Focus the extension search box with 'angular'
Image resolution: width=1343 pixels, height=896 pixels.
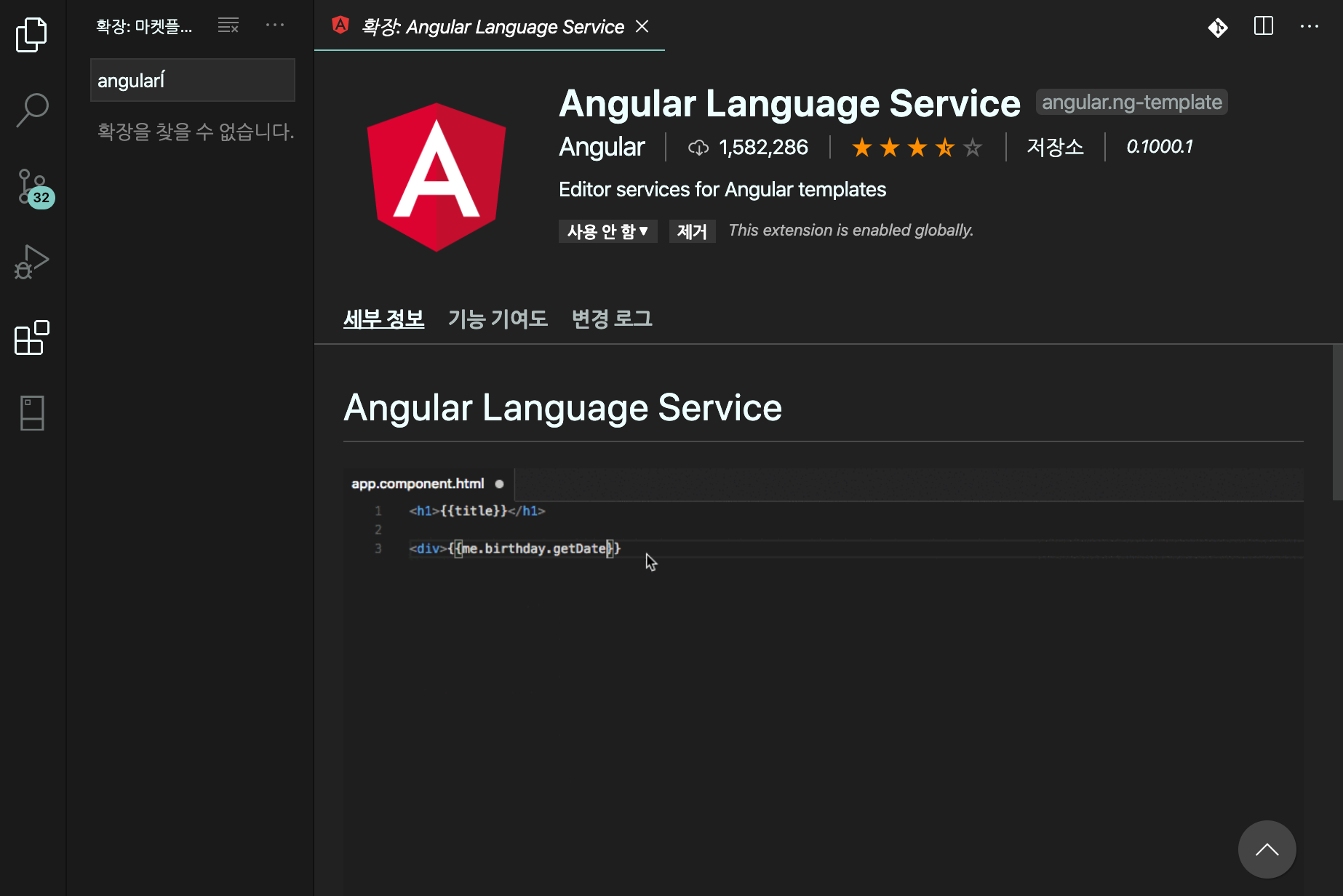[x=193, y=80]
